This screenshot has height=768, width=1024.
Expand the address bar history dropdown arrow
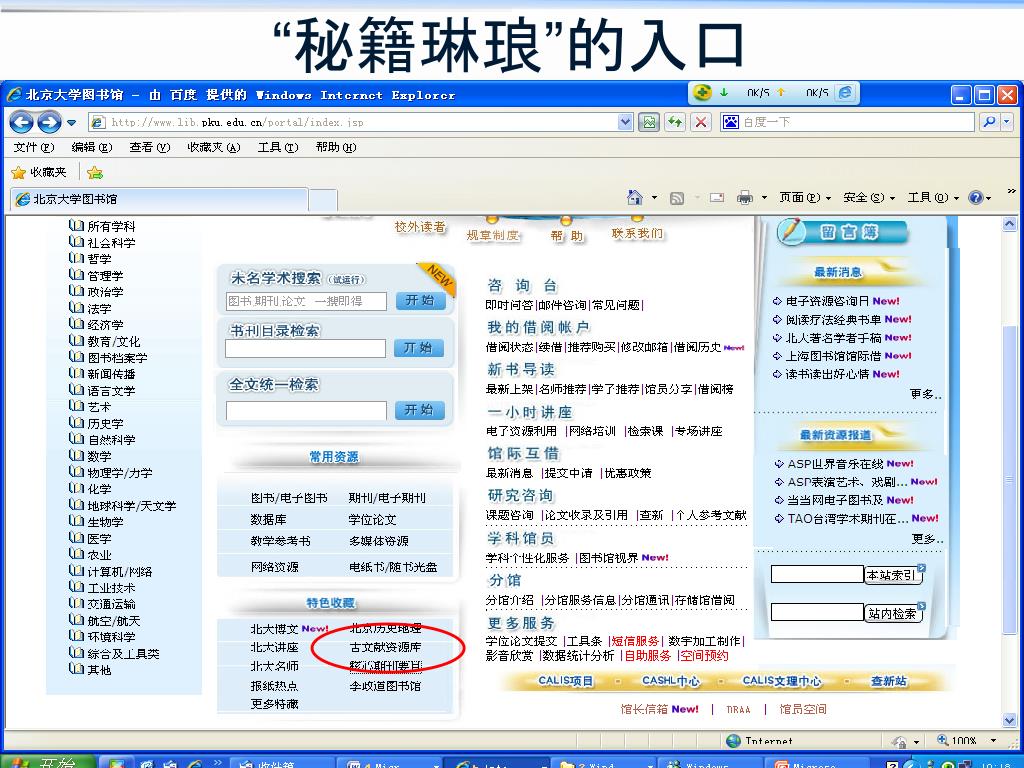[x=625, y=122]
